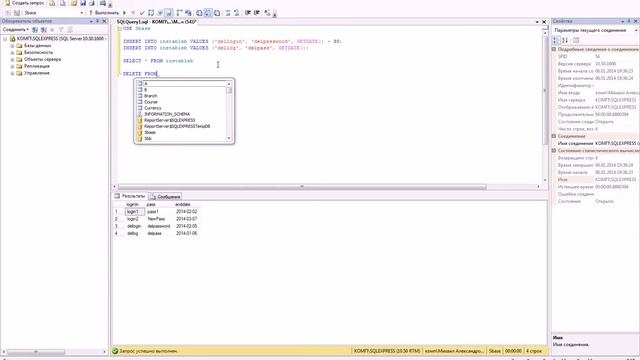This screenshot has width=640, height=360.
Task: Collapse the KOMП\SQLEXPRESS server node
Action: 5,39
